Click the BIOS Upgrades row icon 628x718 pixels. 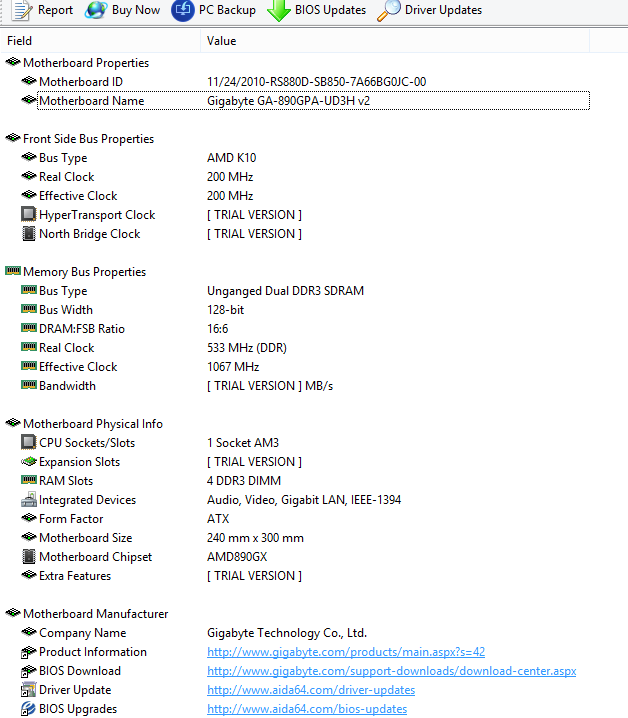click(x=28, y=708)
